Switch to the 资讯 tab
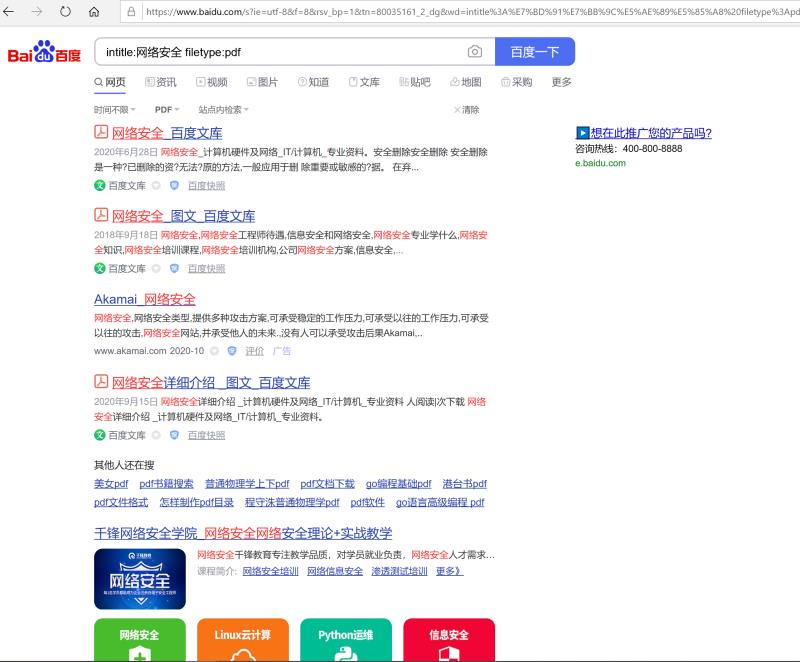The height and width of the screenshot is (662, 800). (x=161, y=82)
